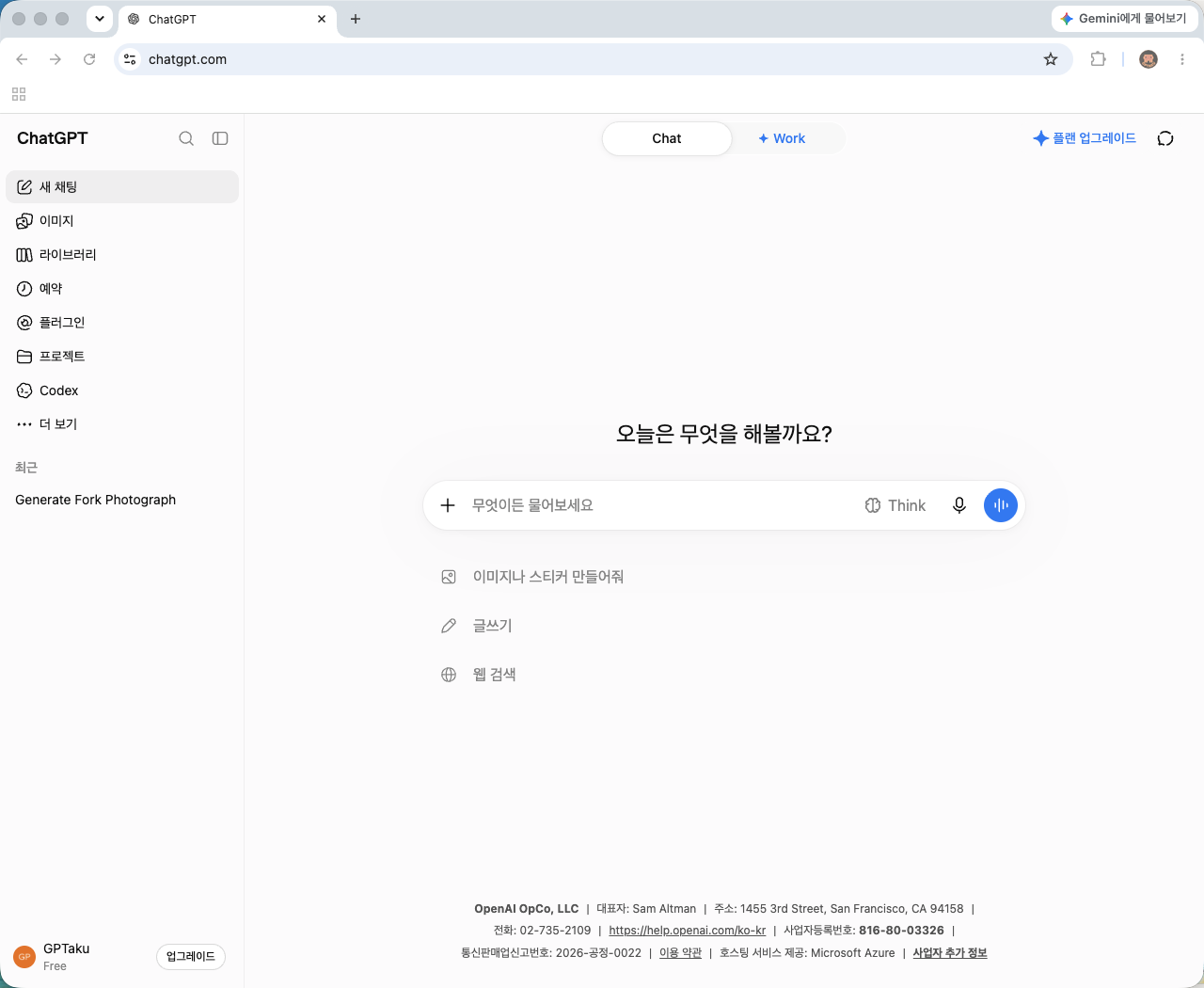
Task: Click the Chrome profile avatar
Action: coord(1149,59)
